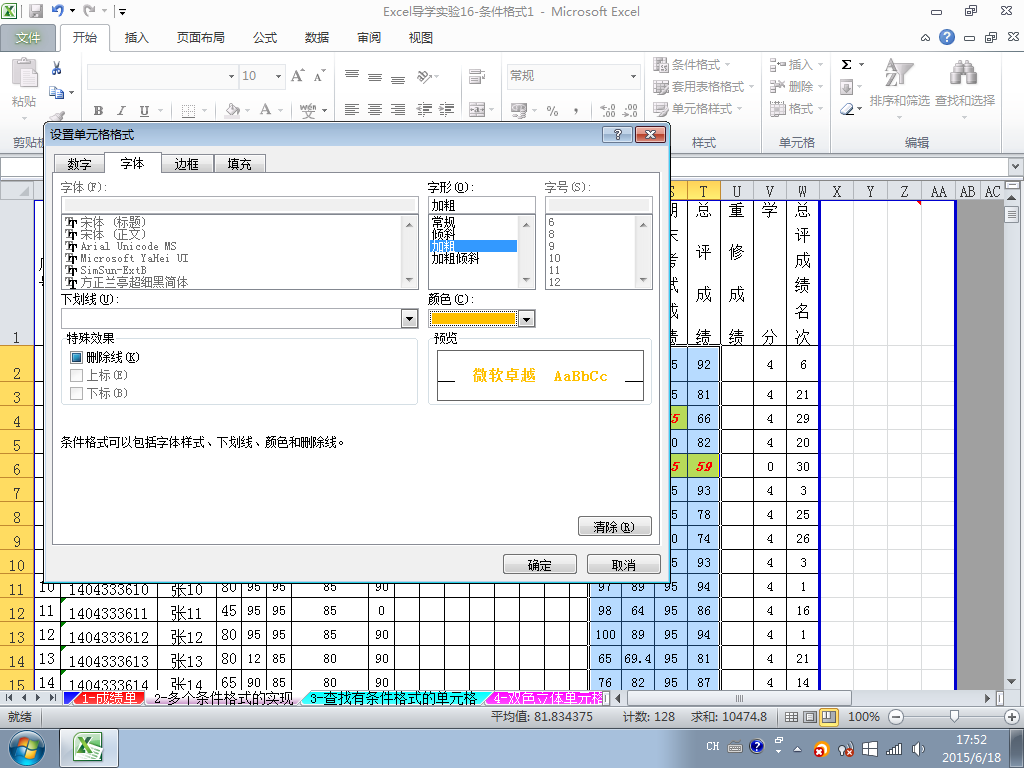
Task: Click the 字形 style input field
Action: coord(481,205)
